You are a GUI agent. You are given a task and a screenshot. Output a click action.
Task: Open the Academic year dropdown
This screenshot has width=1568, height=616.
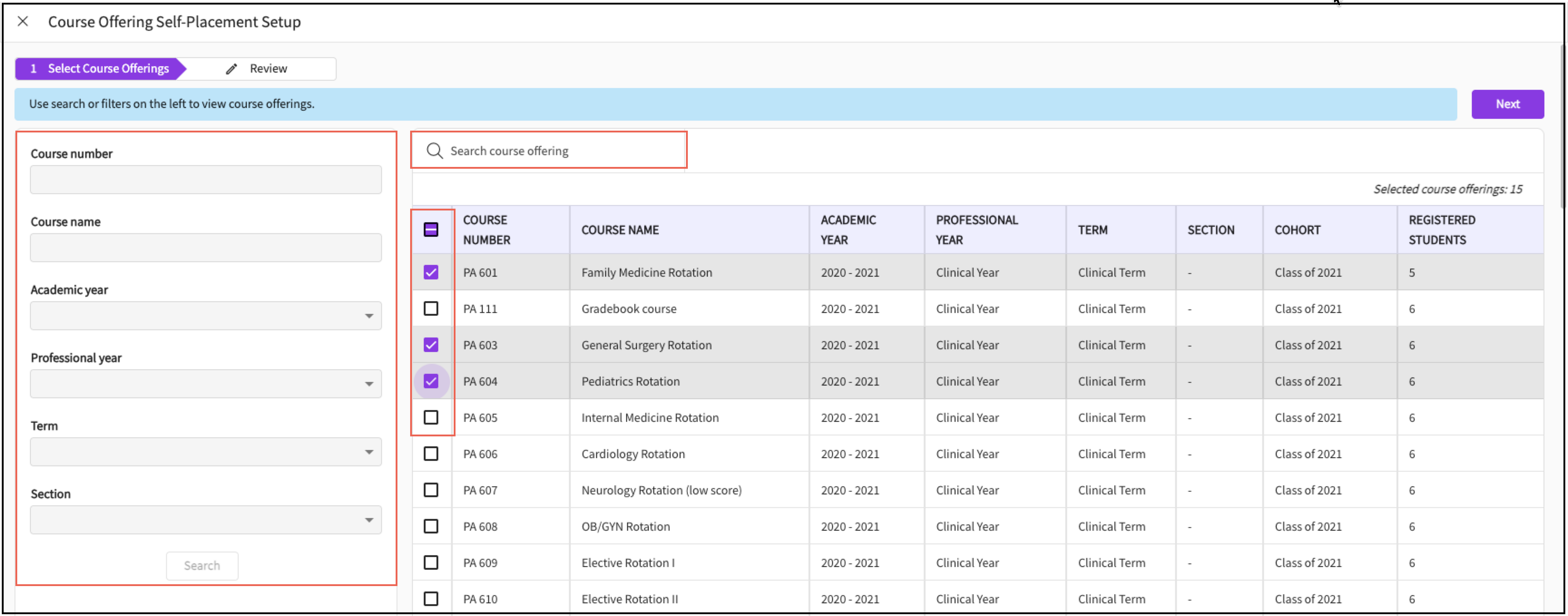[x=206, y=315]
